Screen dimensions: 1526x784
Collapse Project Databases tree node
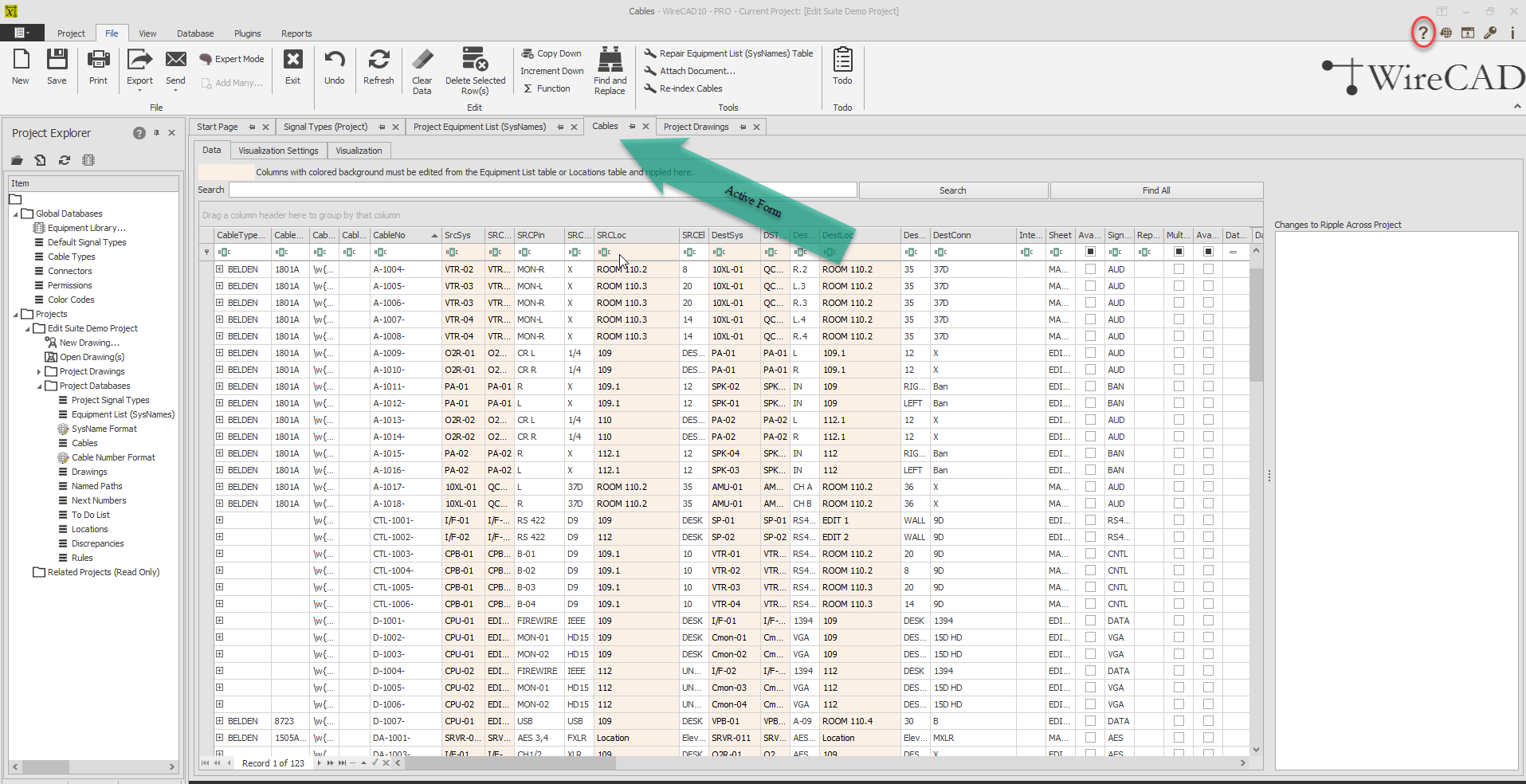point(39,386)
